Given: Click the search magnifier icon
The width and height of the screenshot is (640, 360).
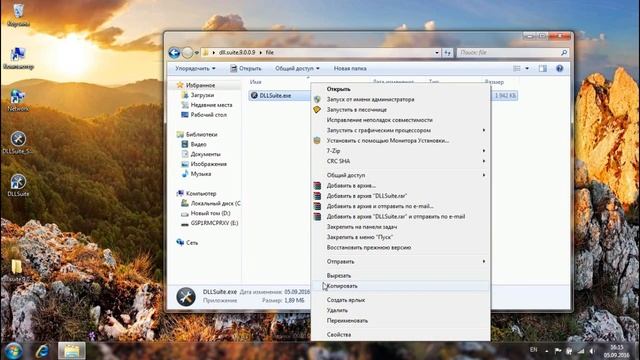Looking at the screenshot, I should pyautogui.click(x=564, y=53).
